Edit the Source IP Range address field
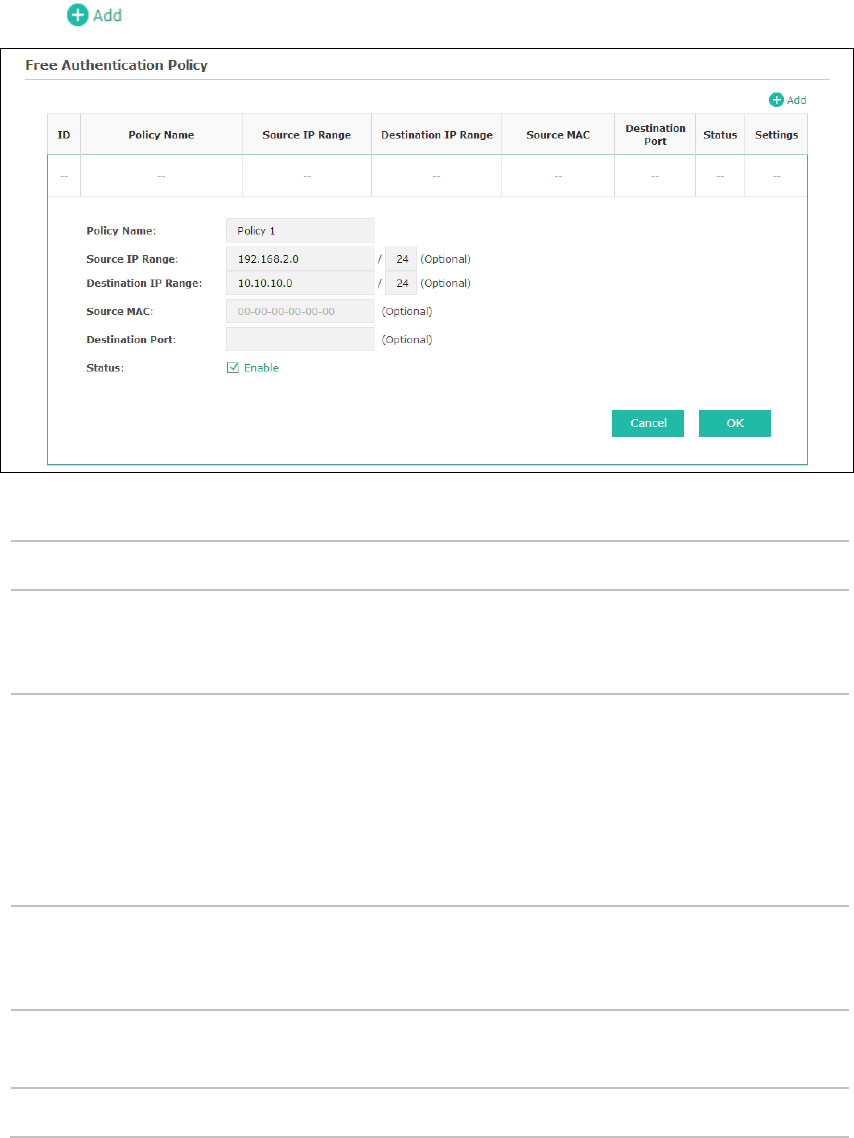This screenshot has height=1138, width=854. [x=300, y=259]
